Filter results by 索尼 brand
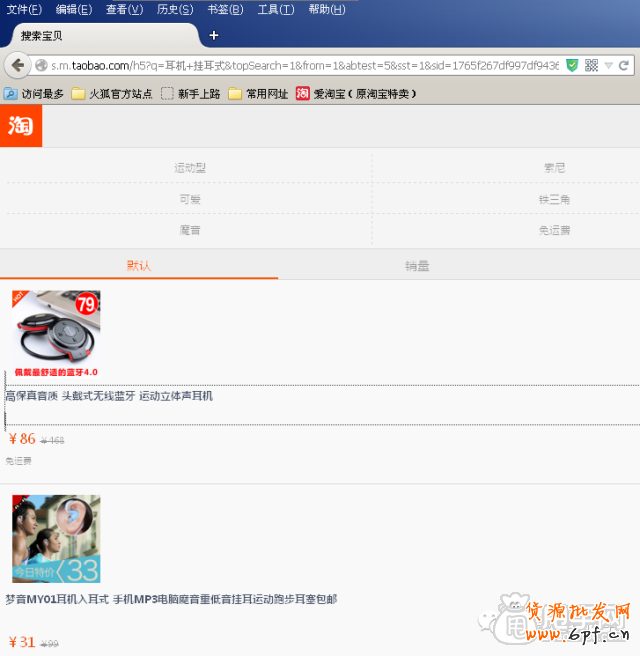This screenshot has height=656, width=640. (x=554, y=168)
